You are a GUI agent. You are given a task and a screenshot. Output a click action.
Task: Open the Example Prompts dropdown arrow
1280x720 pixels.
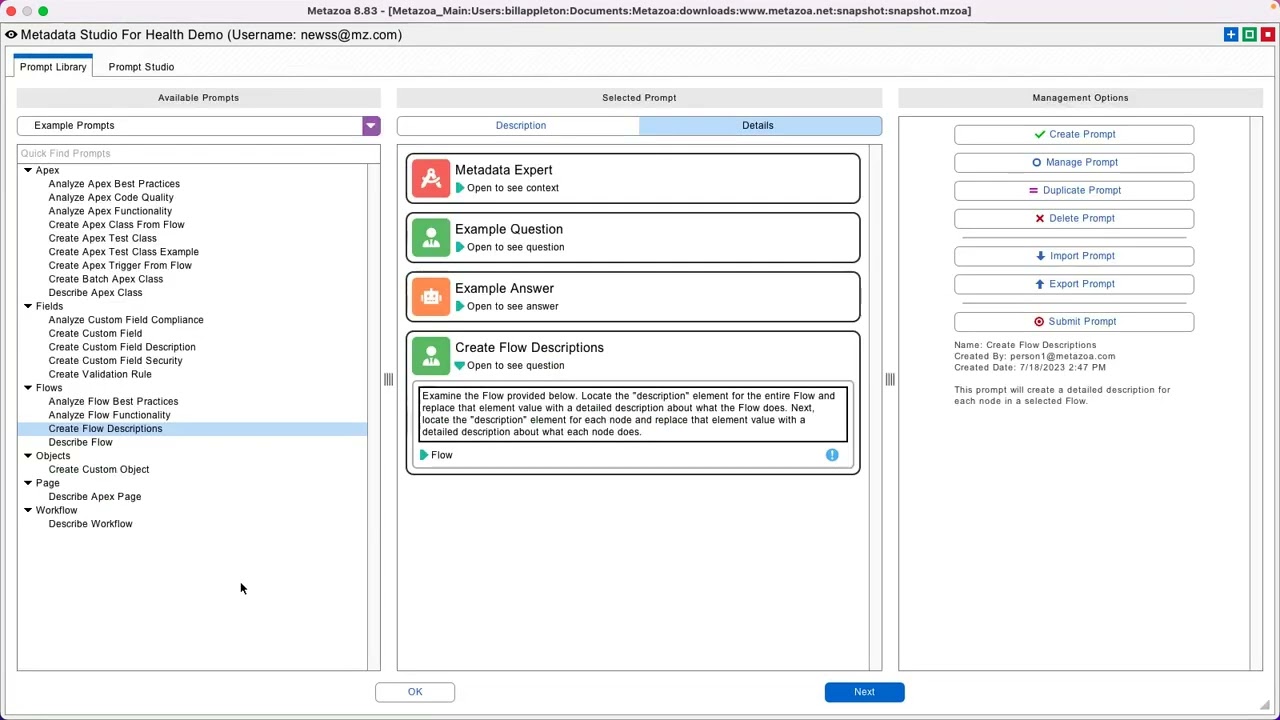click(x=371, y=126)
